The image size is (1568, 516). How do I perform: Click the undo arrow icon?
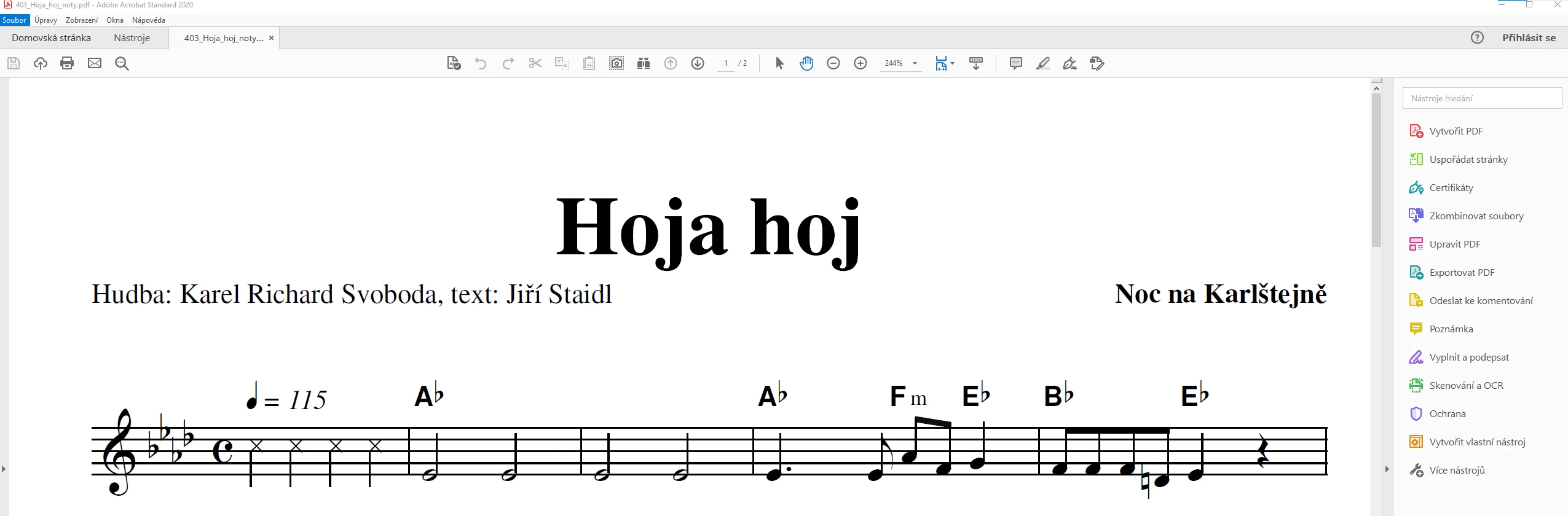pyautogui.click(x=481, y=63)
